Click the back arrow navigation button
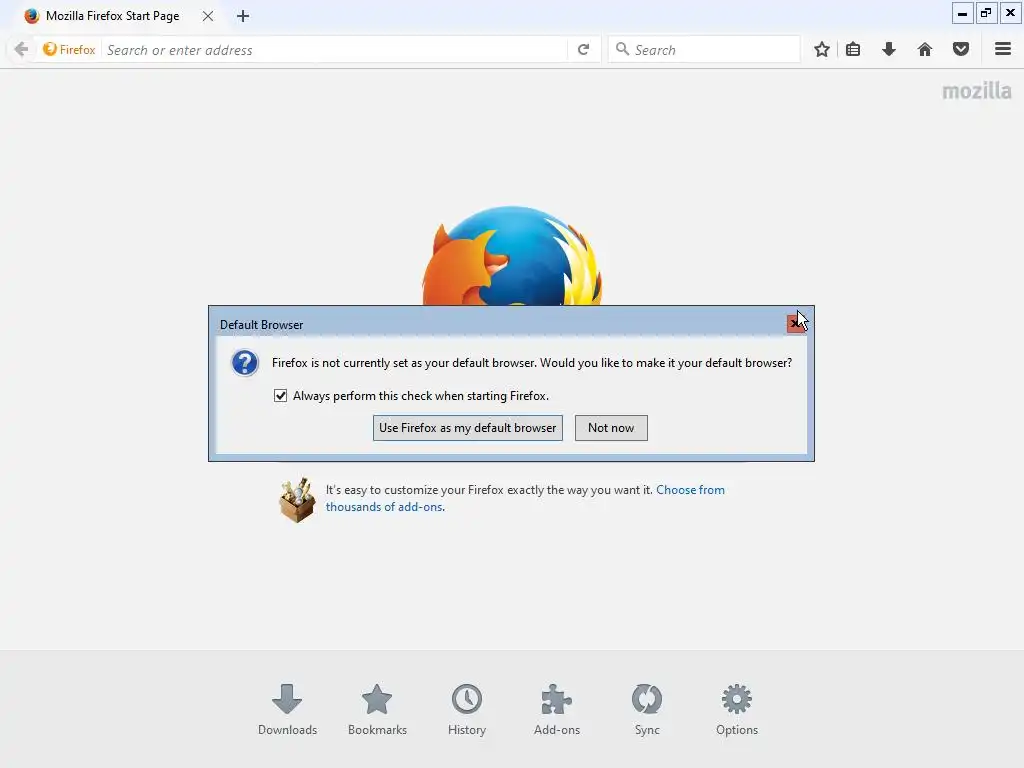Viewport: 1024px width, 768px height. pyautogui.click(x=21, y=50)
